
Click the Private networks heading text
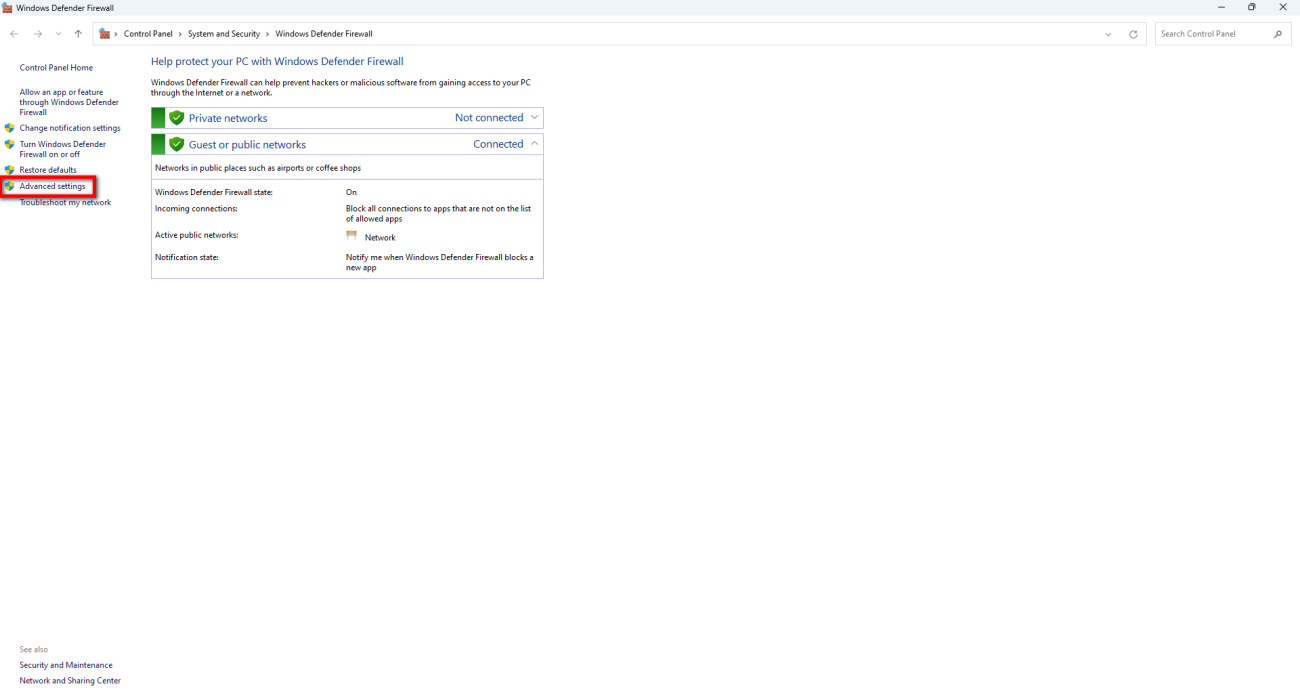[x=228, y=118]
